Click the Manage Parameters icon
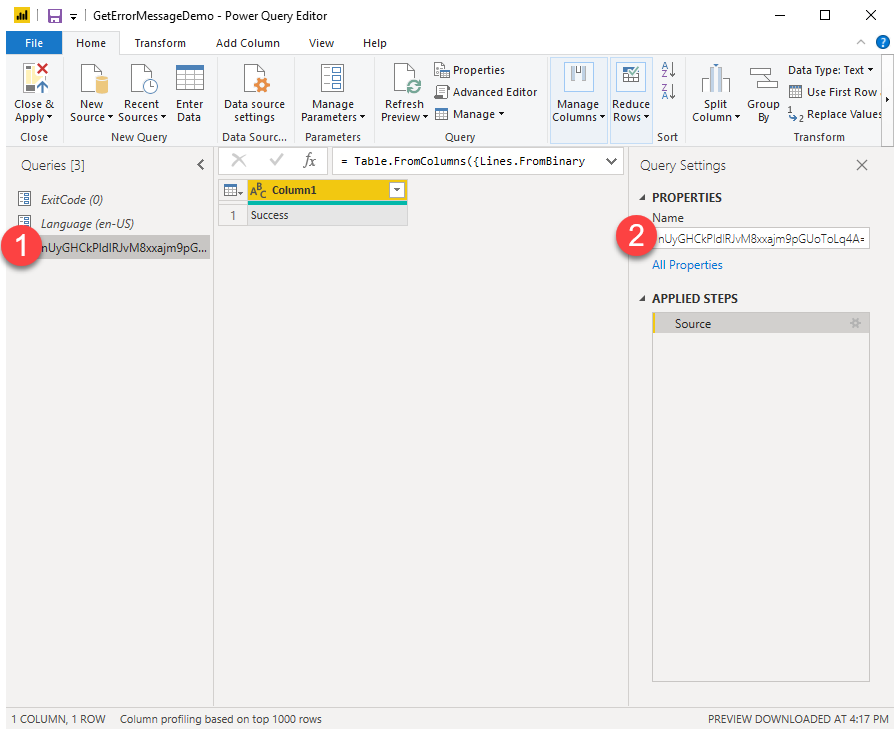This screenshot has height=730, width=895. pos(332,78)
